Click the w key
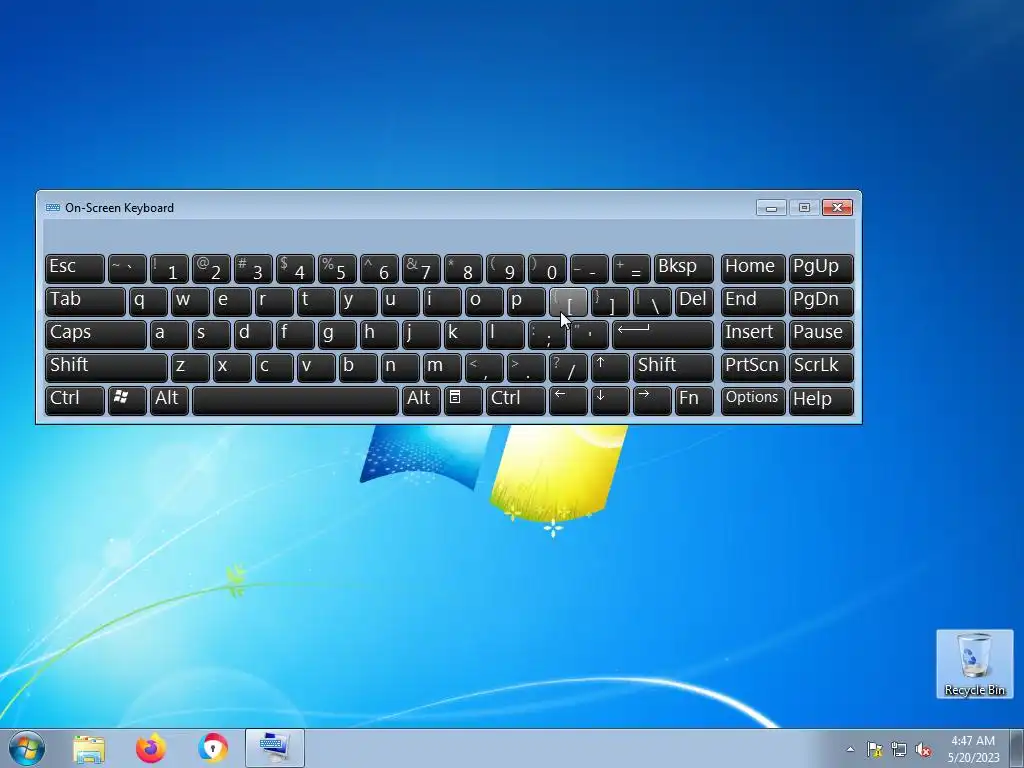This screenshot has height=768, width=1024. (190, 302)
